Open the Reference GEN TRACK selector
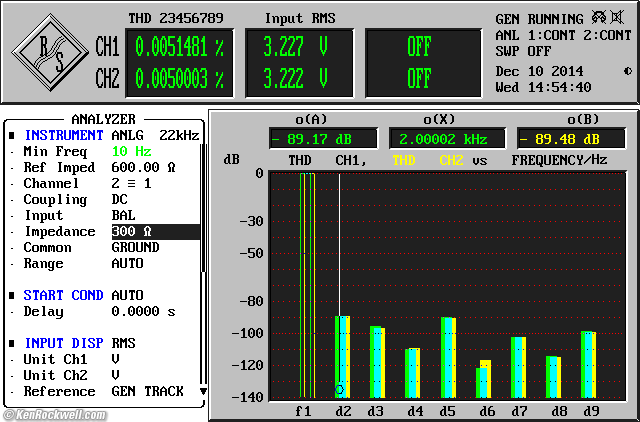Screen dimensions: 640x422 pyautogui.click(x=147, y=391)
